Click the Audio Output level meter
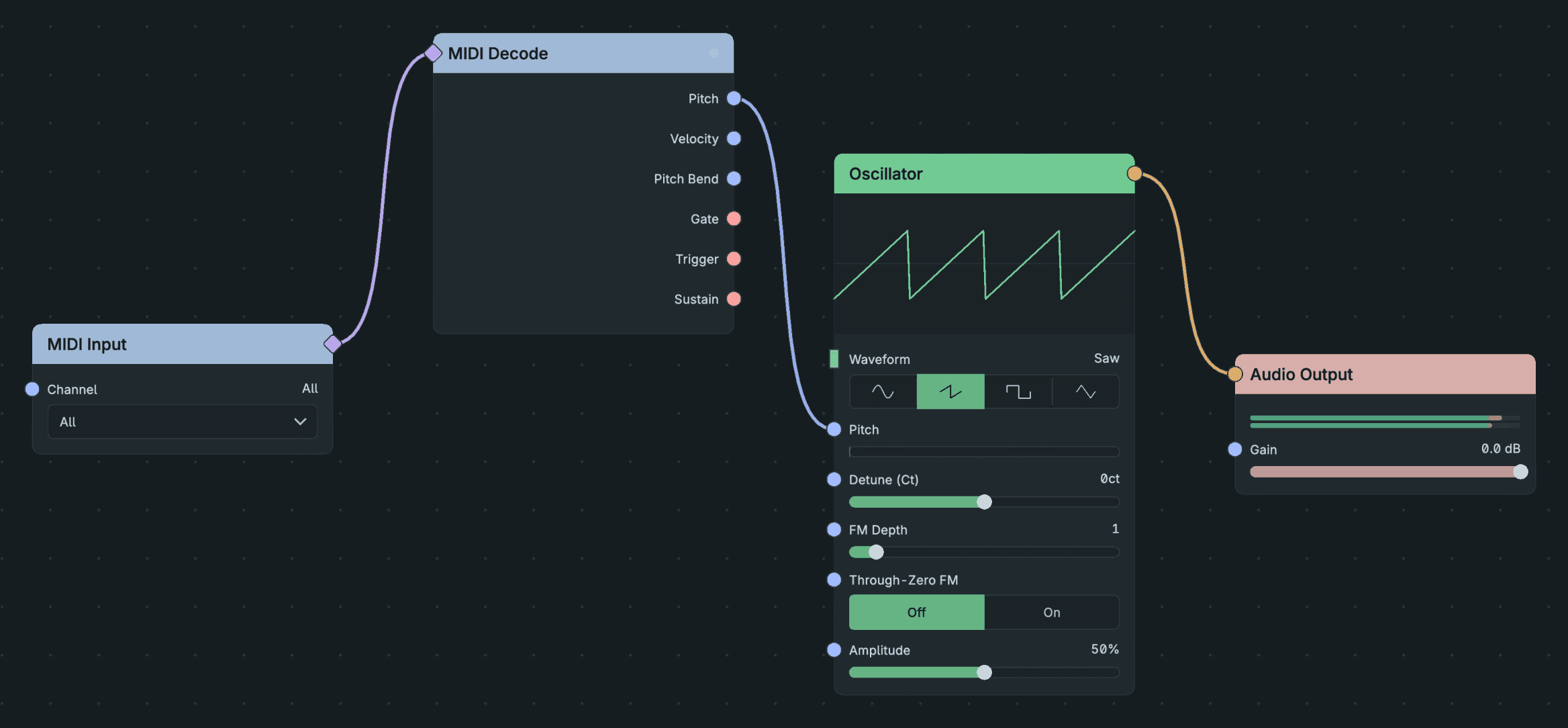 coord(1385,422)
